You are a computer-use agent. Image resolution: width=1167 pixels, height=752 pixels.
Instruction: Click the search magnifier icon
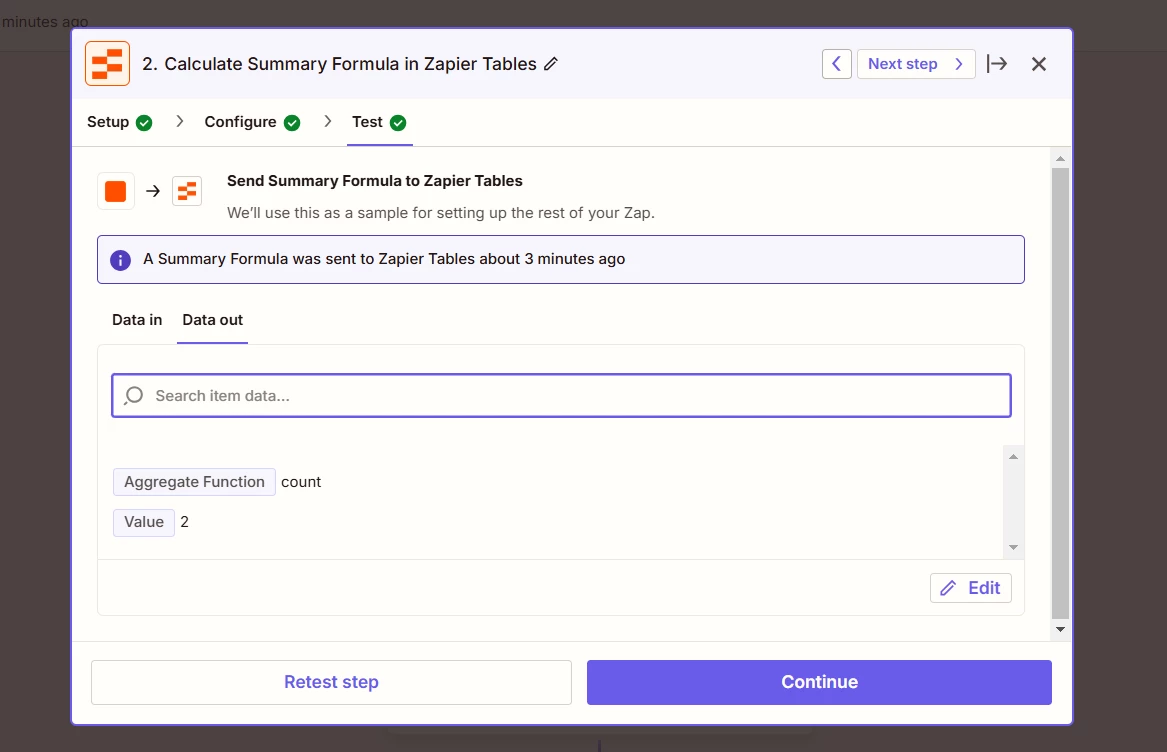(x=134, y=395)
